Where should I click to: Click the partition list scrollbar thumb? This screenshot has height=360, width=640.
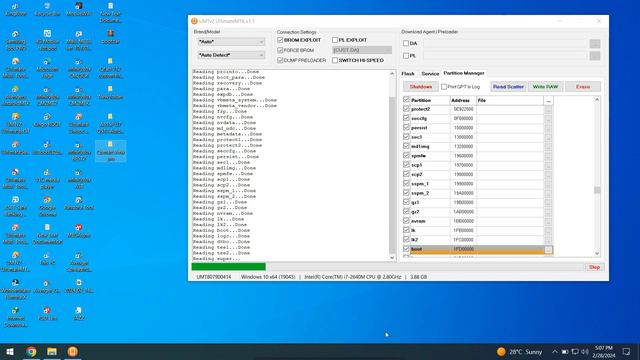coord(597,190)
